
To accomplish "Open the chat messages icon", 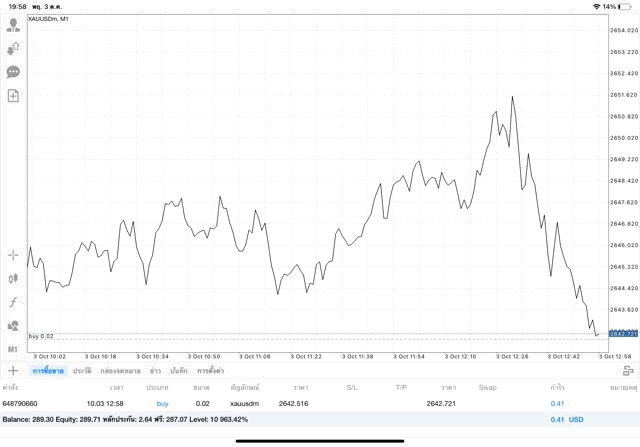I will click(x=13, y=72).
